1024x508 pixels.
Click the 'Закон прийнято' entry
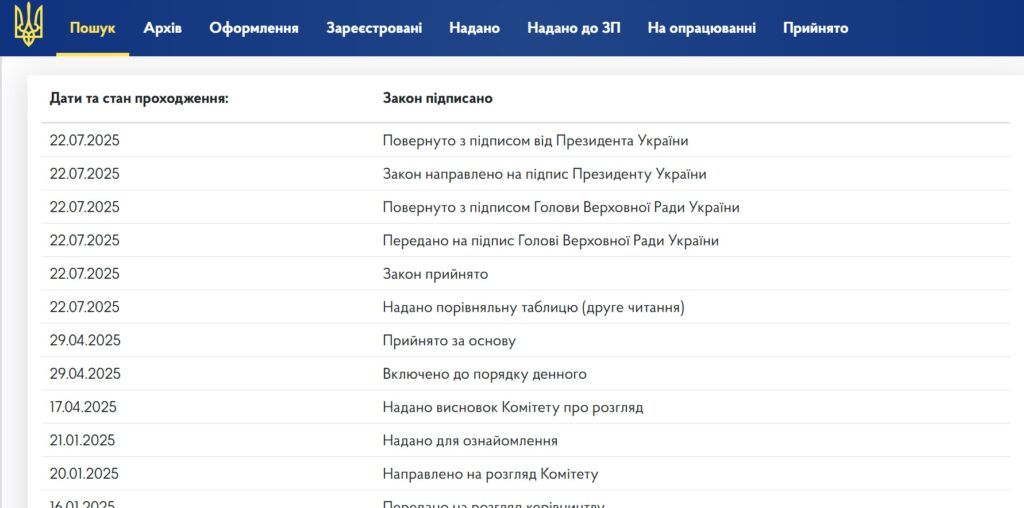(436, 274)
